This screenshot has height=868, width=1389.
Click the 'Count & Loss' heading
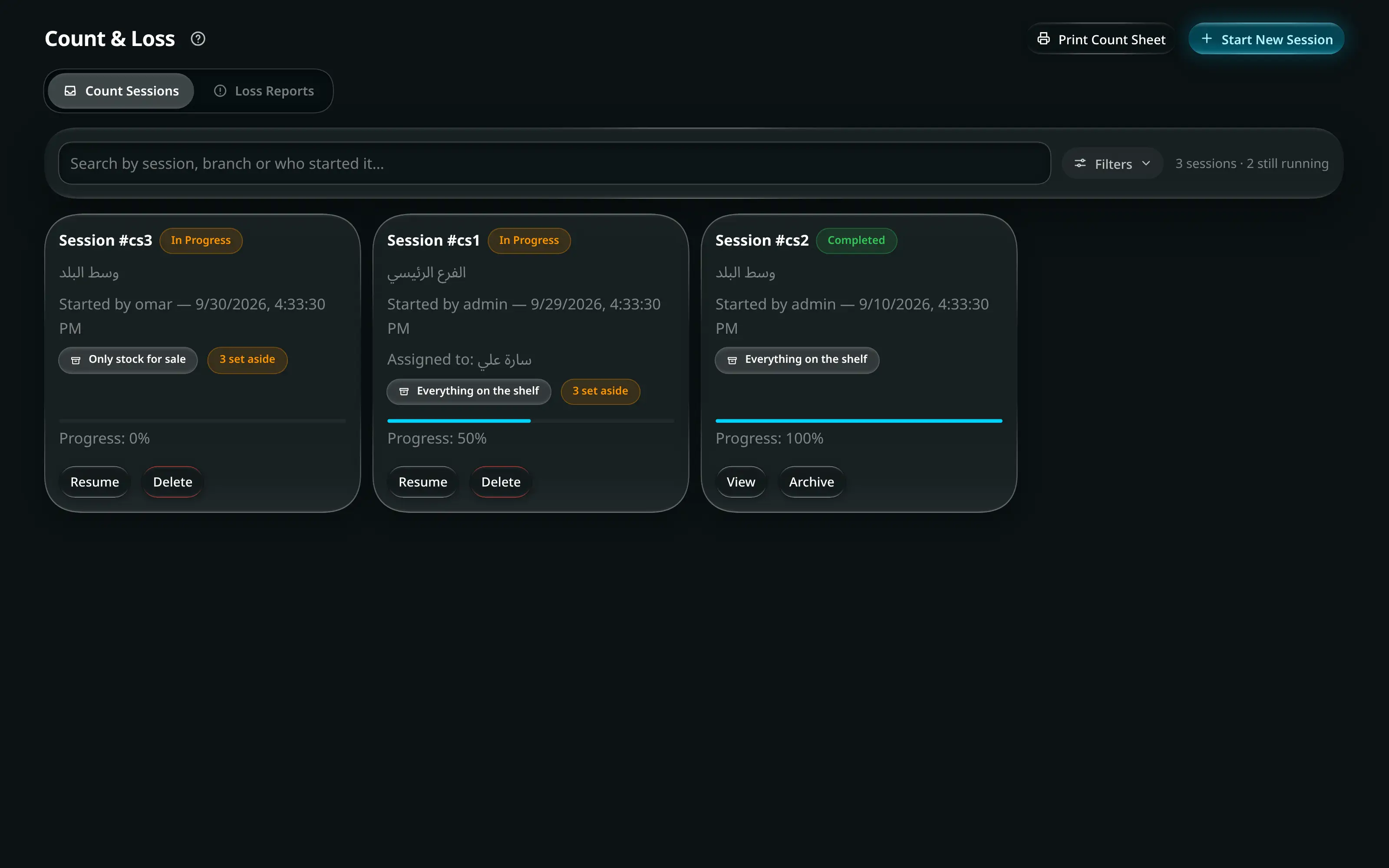[x=110, y=39]
